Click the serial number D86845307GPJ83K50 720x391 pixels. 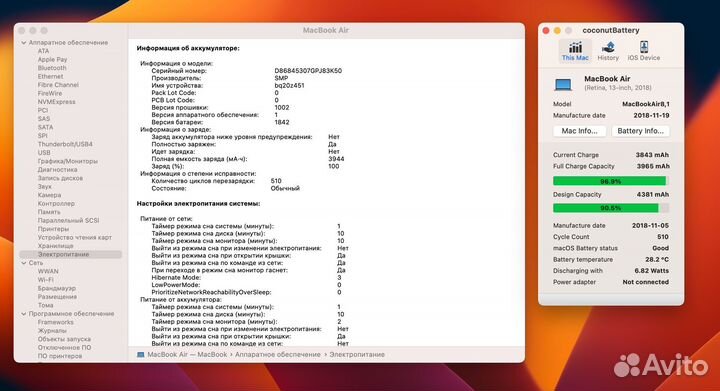click(308, 71)
